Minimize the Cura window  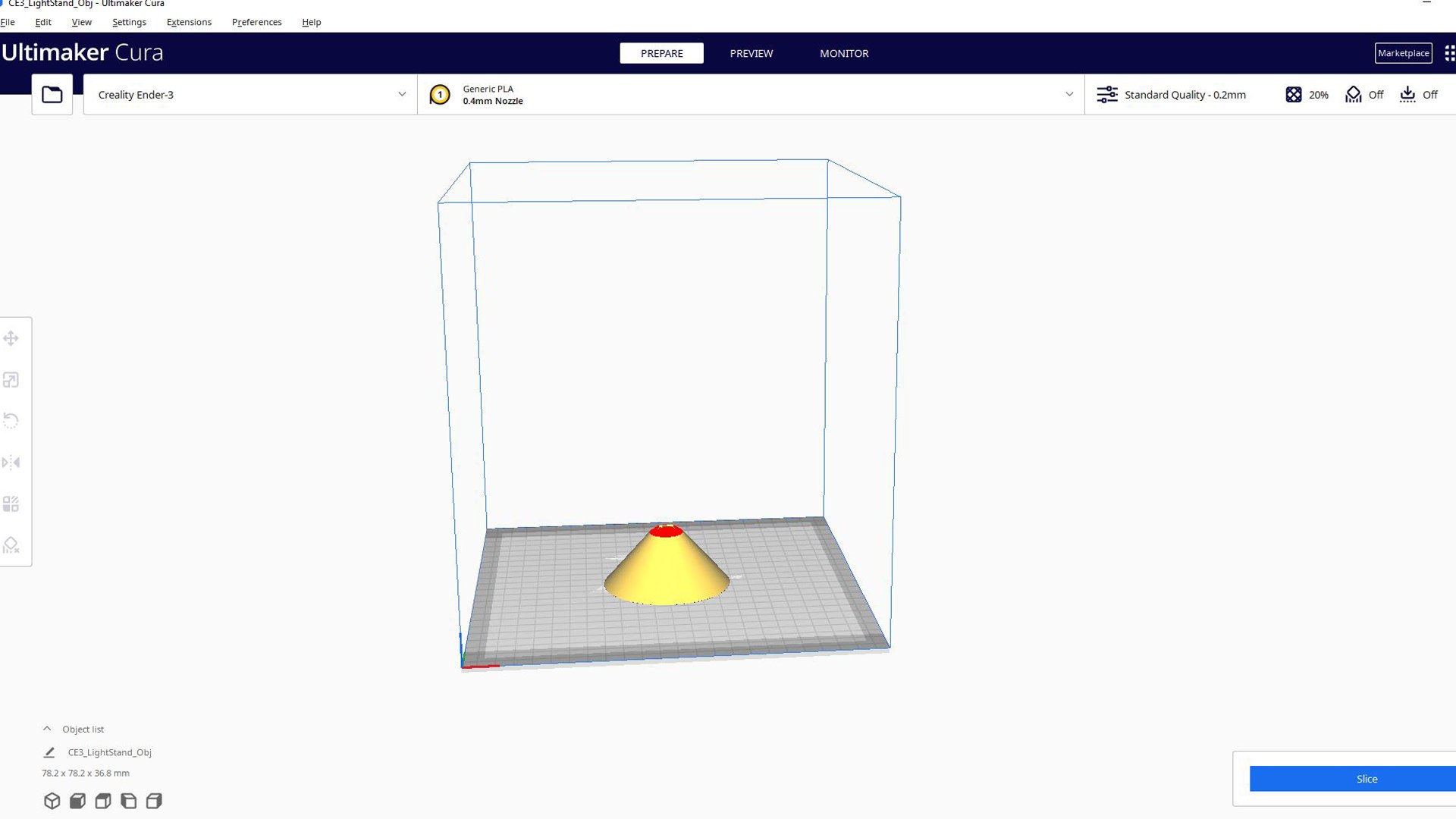pos(1426,3)
